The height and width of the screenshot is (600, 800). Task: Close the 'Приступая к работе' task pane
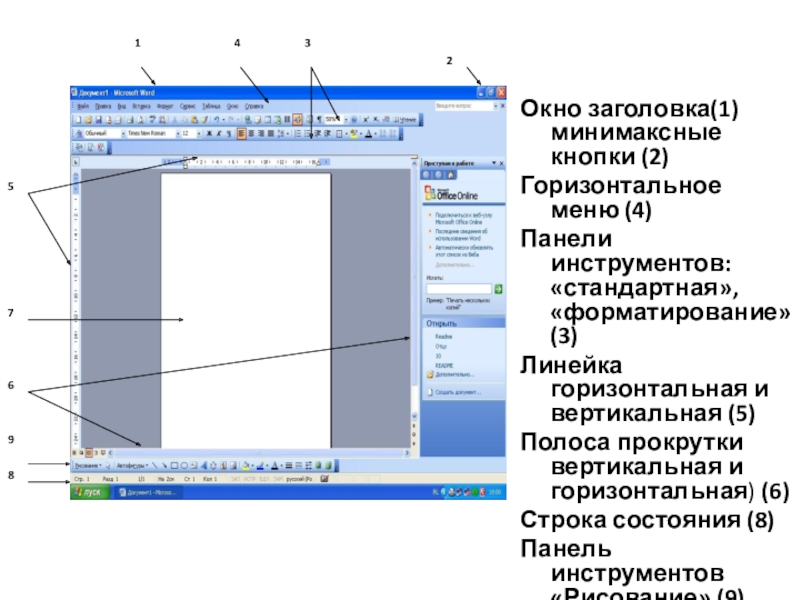tap(502, 163)
